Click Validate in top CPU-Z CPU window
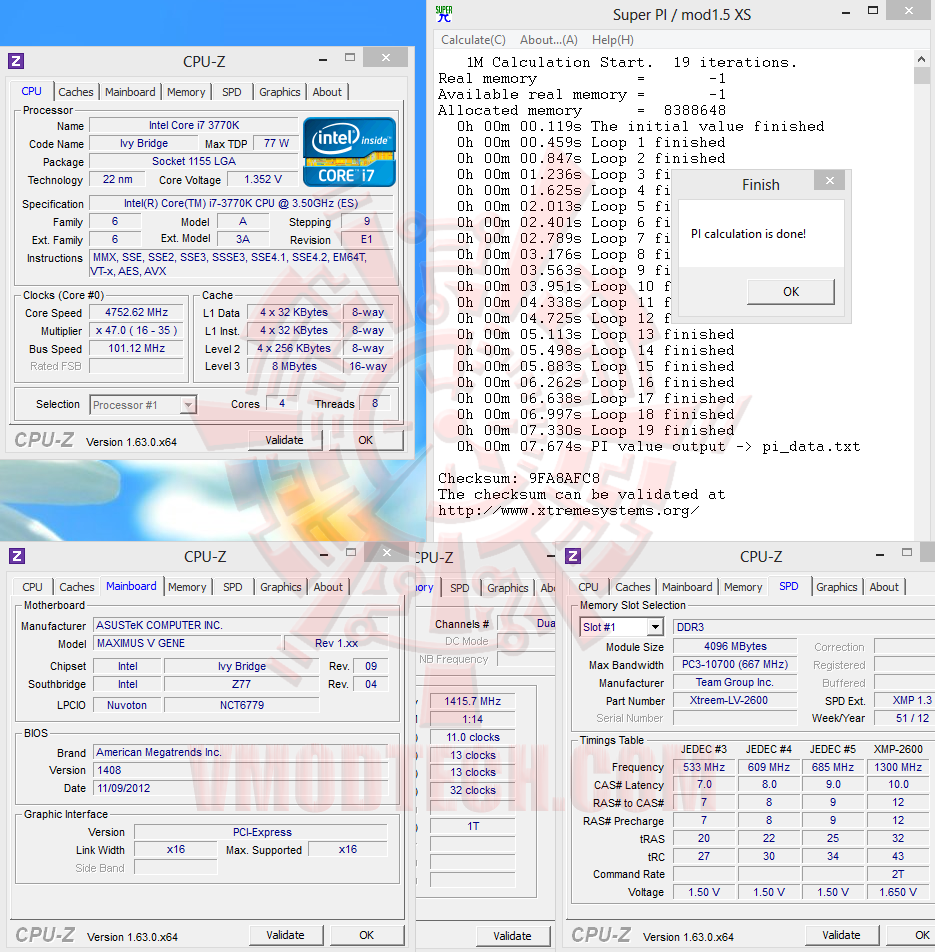935x952 pixels. tap(284, 440)
